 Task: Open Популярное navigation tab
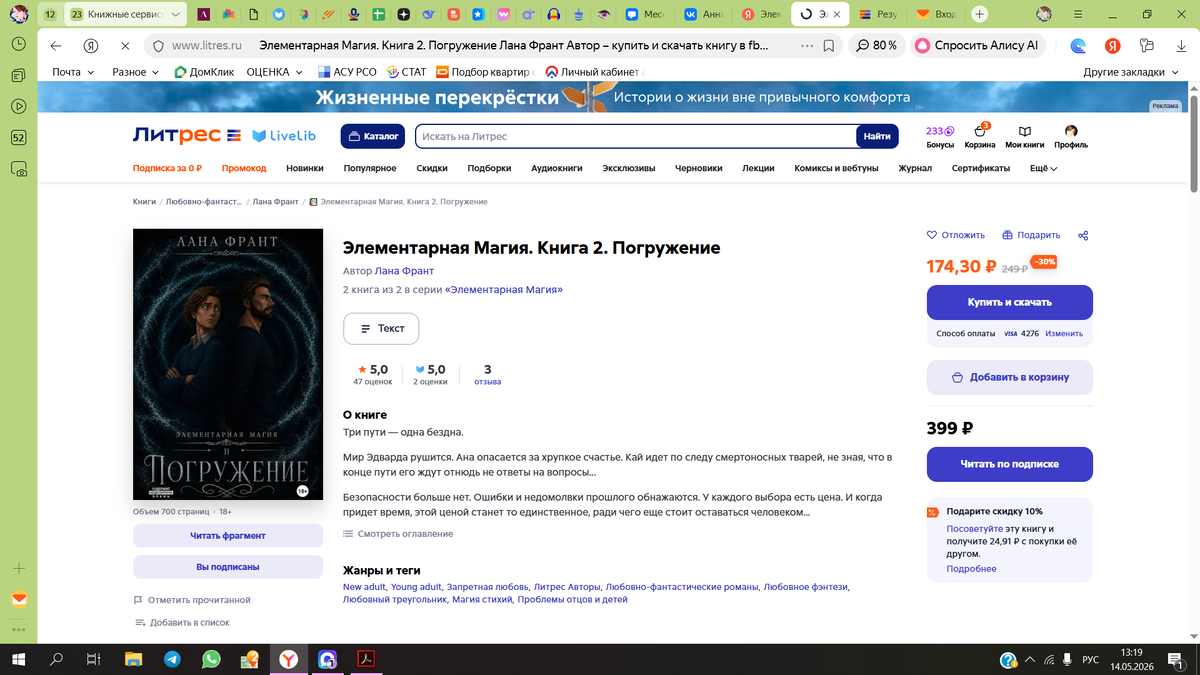pyautogui.click(x=370, y=169)
